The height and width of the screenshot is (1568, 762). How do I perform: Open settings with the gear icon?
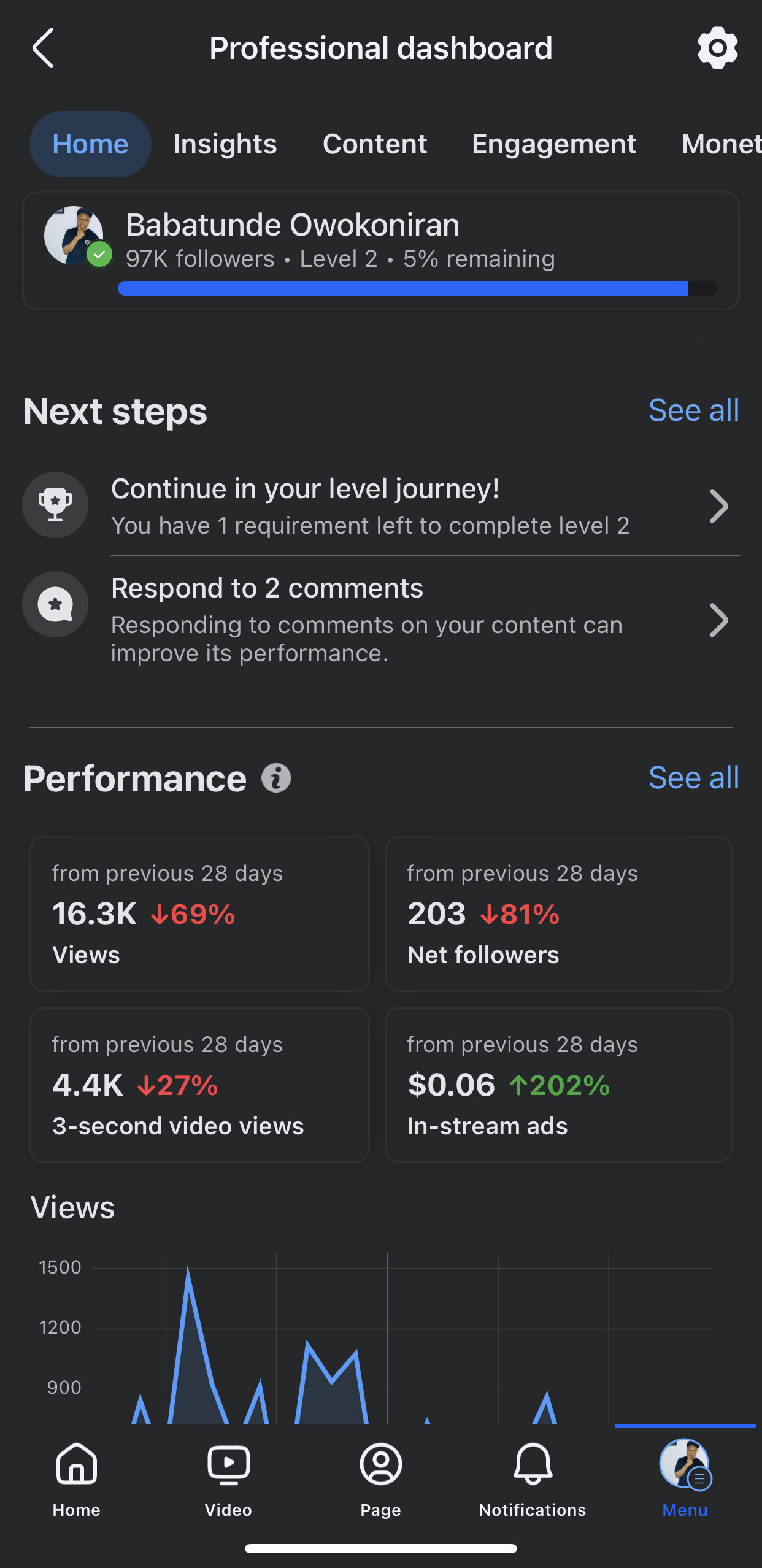coord(717,48)
